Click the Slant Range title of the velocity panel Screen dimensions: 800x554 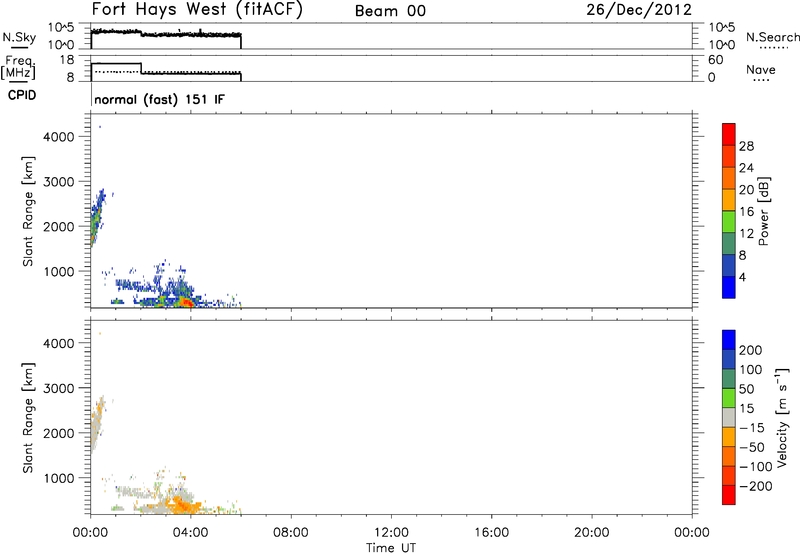click(x=28, y=418)
